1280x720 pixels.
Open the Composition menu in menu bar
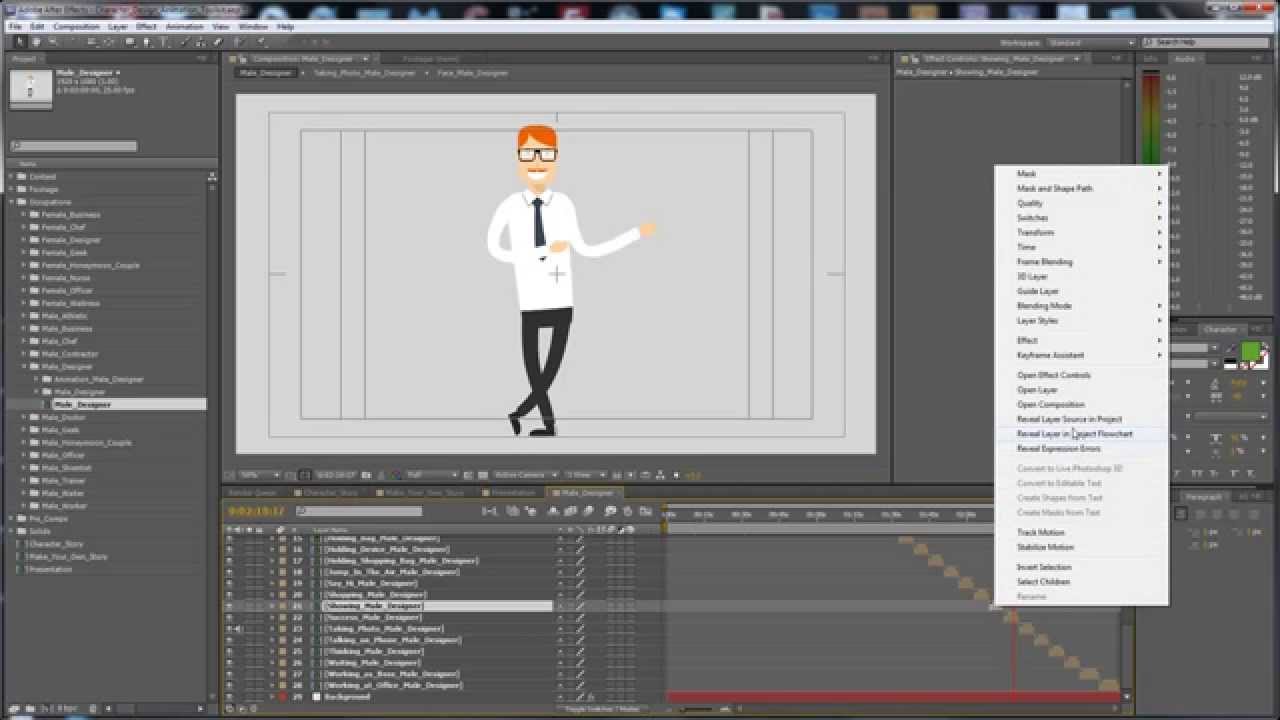coord(76,26)
